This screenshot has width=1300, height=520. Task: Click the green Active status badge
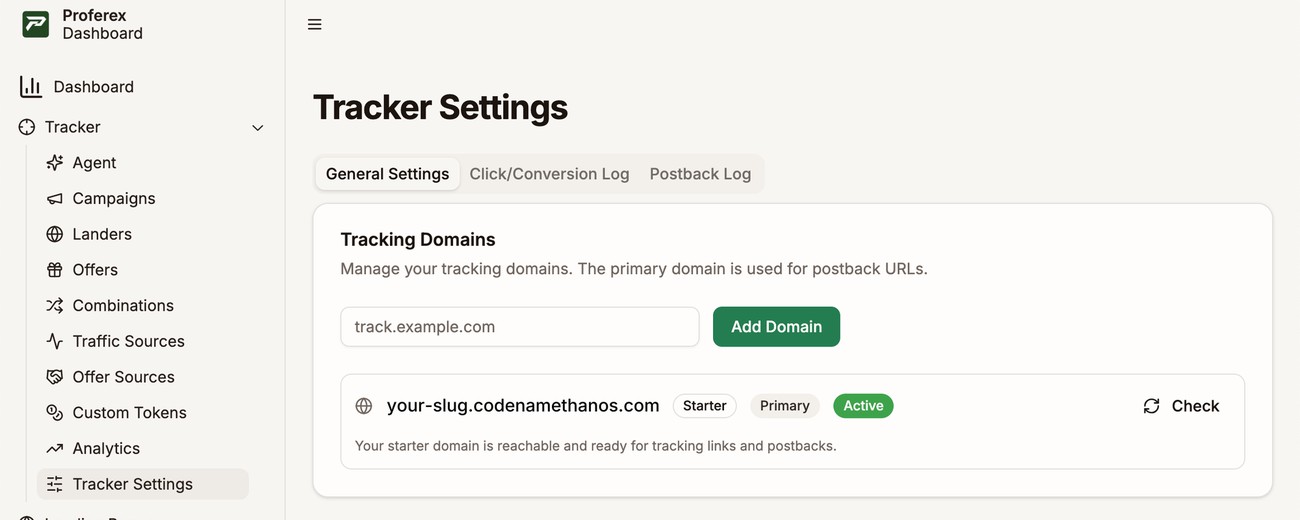(863, 406)
